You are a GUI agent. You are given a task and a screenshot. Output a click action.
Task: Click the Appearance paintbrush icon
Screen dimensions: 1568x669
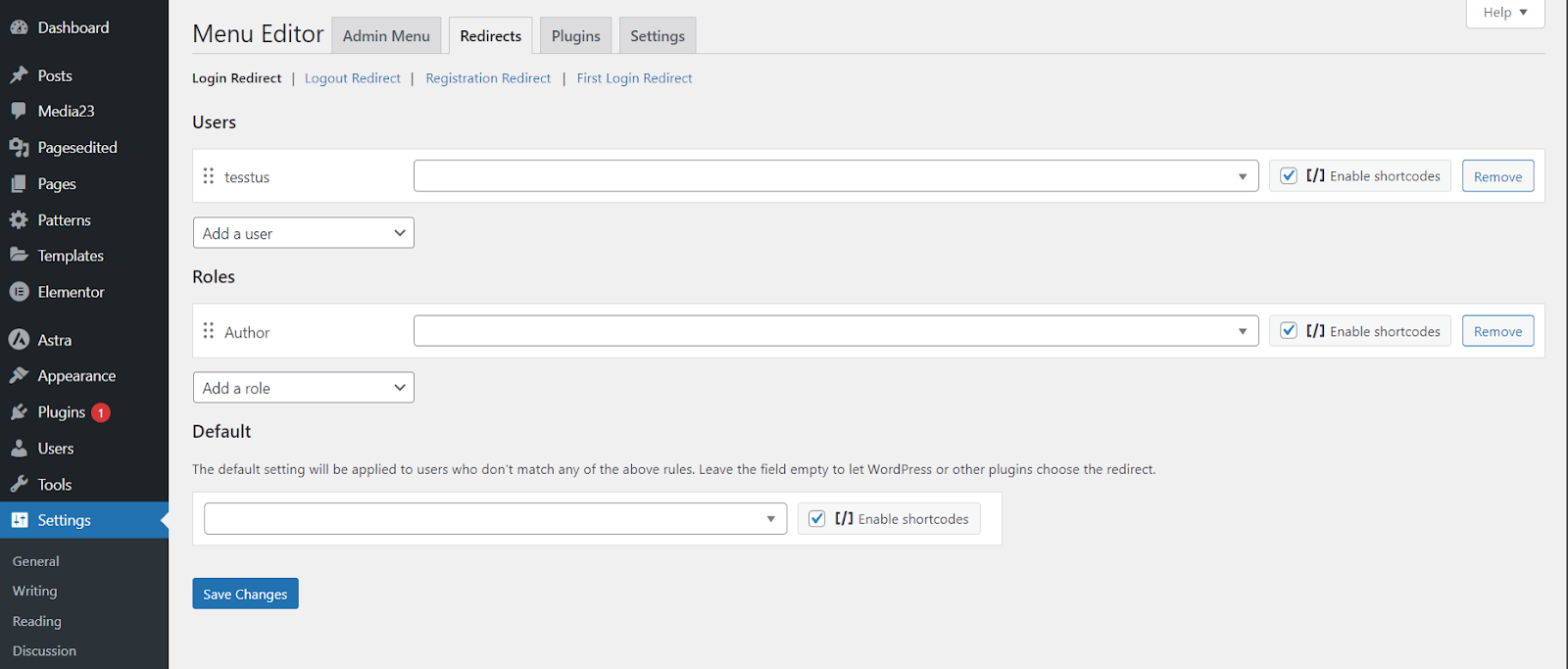click(x=19, y=376)
